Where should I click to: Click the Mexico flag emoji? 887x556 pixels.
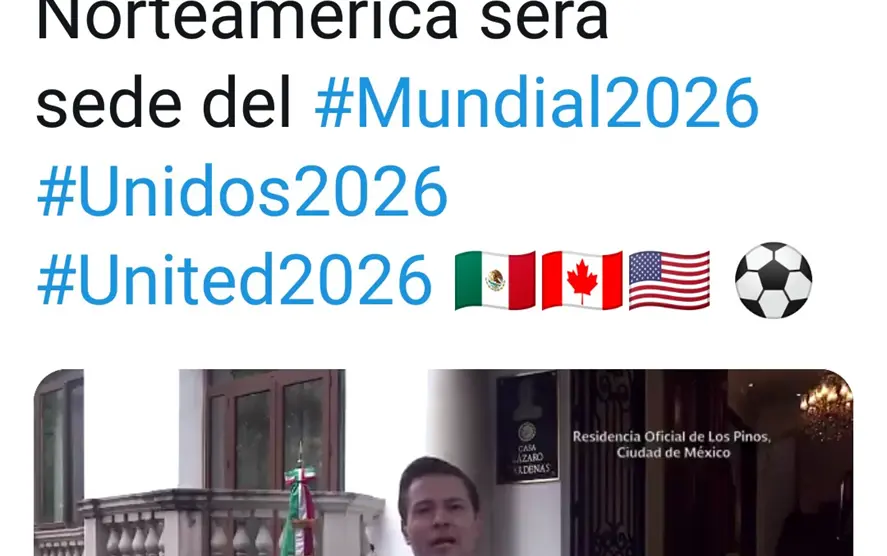(x=495, y=280)
